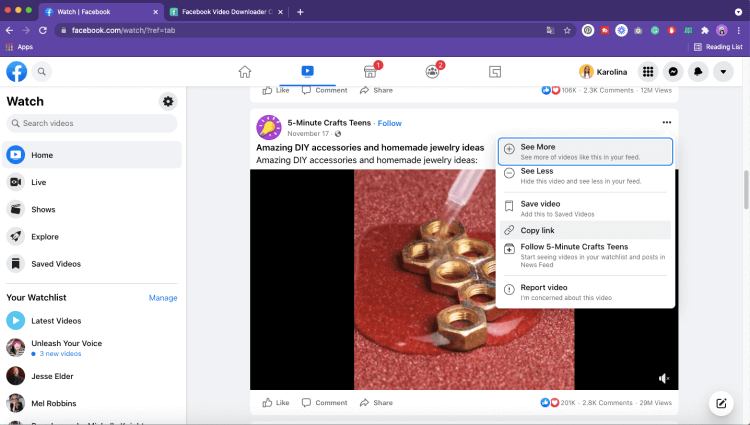Open the Extensions puzzle icon

tap(705, 30)
